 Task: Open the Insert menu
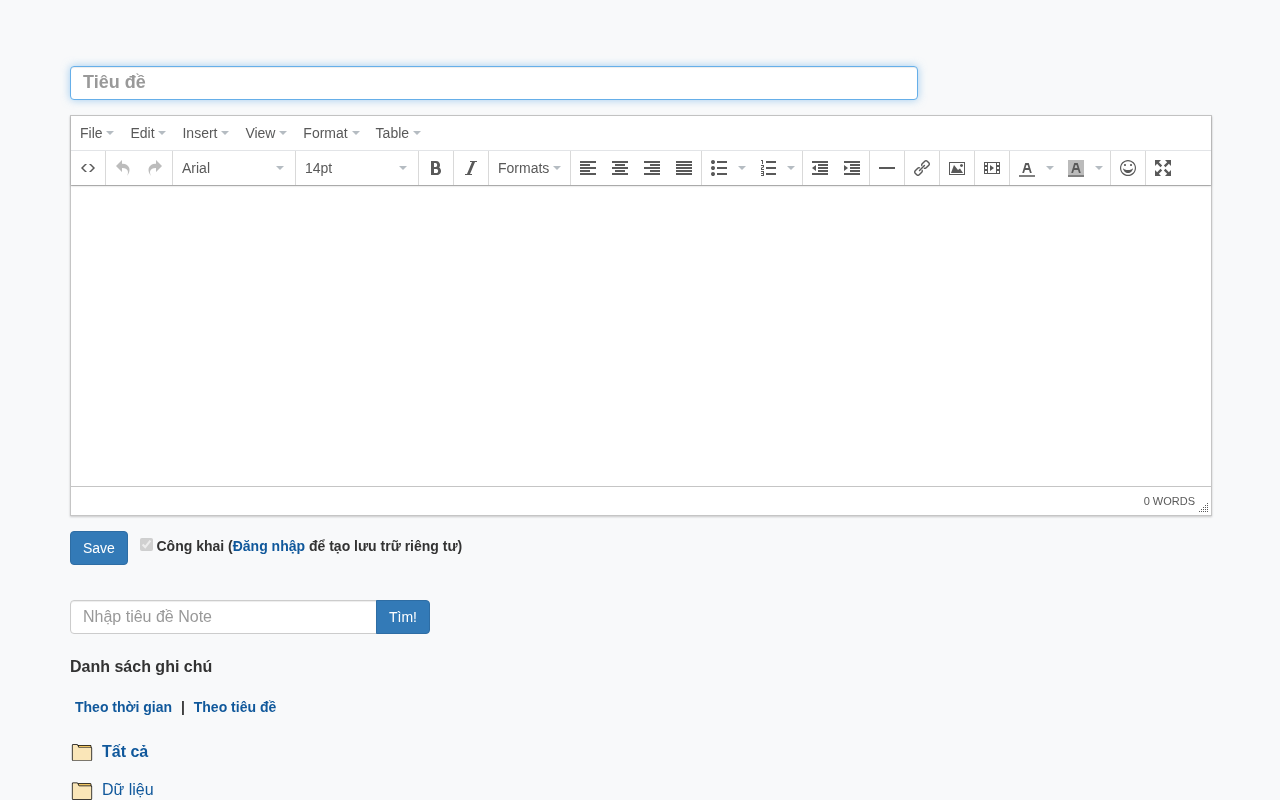coord(206,133)
